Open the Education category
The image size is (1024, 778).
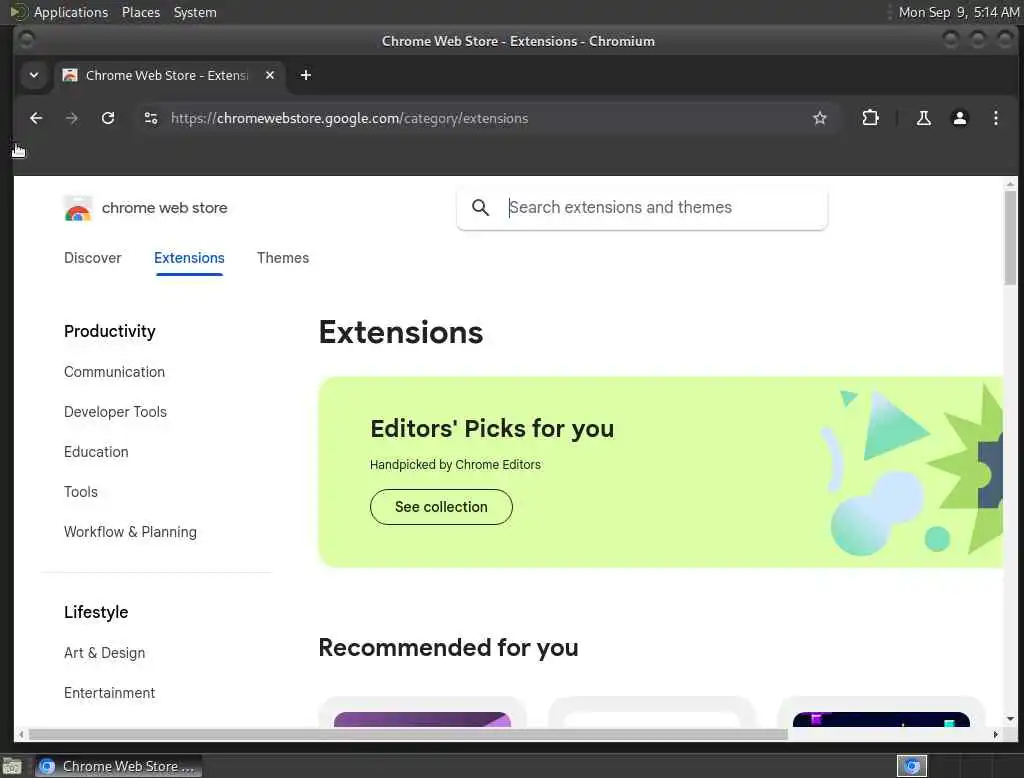click(96, 452)
